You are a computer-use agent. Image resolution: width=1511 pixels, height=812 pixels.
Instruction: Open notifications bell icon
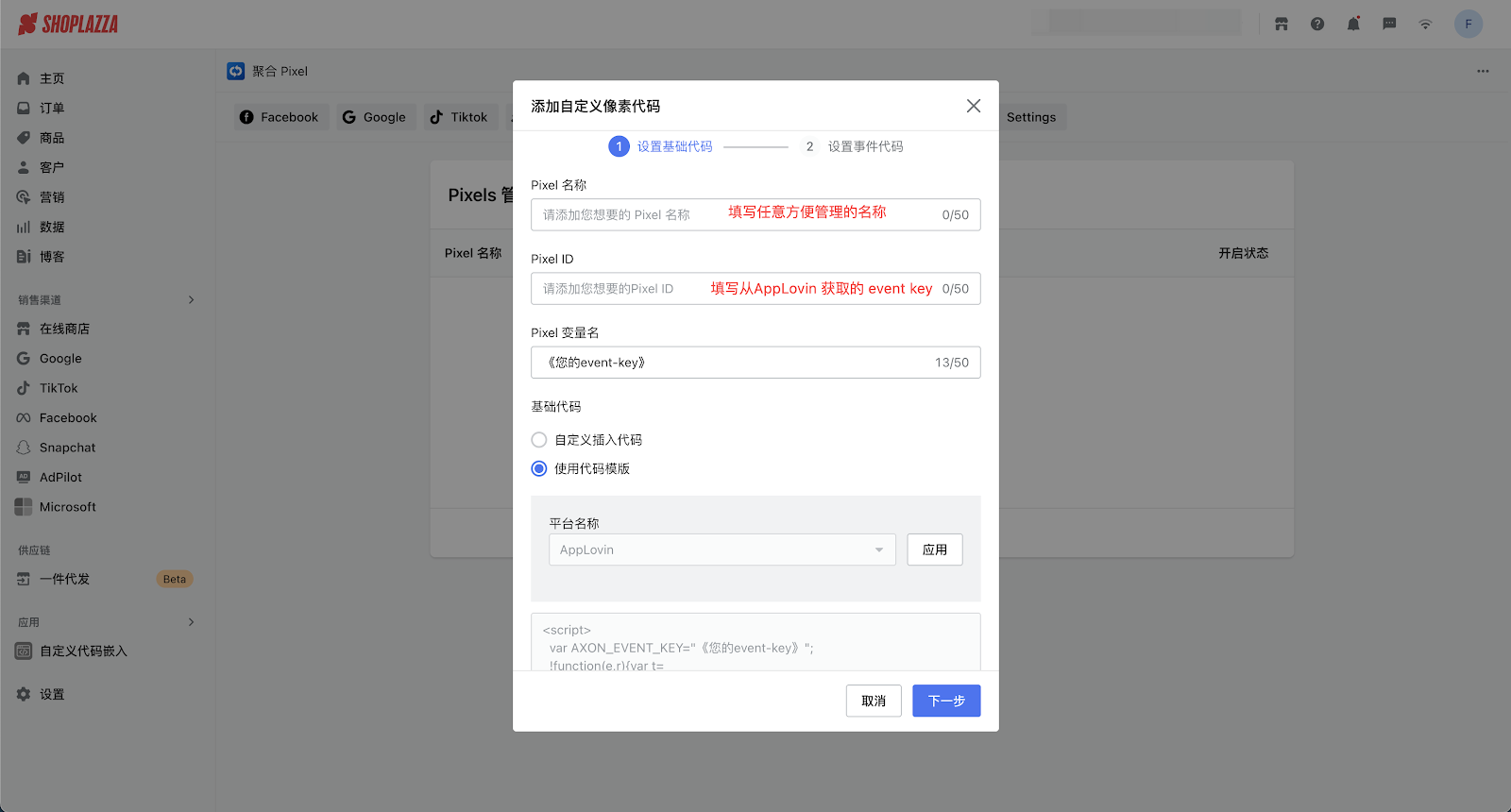pos(1353,24)
